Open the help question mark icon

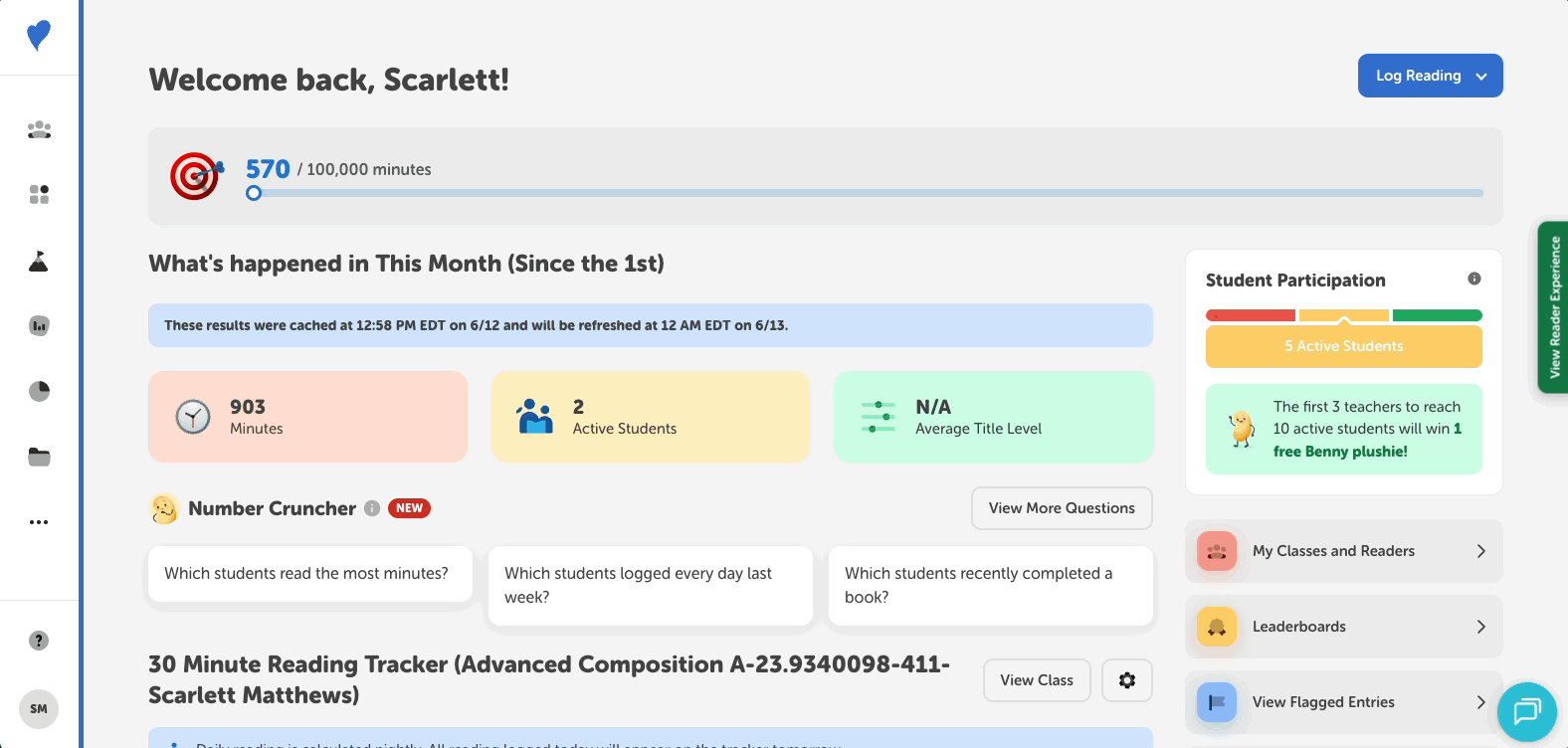point(39,641)
